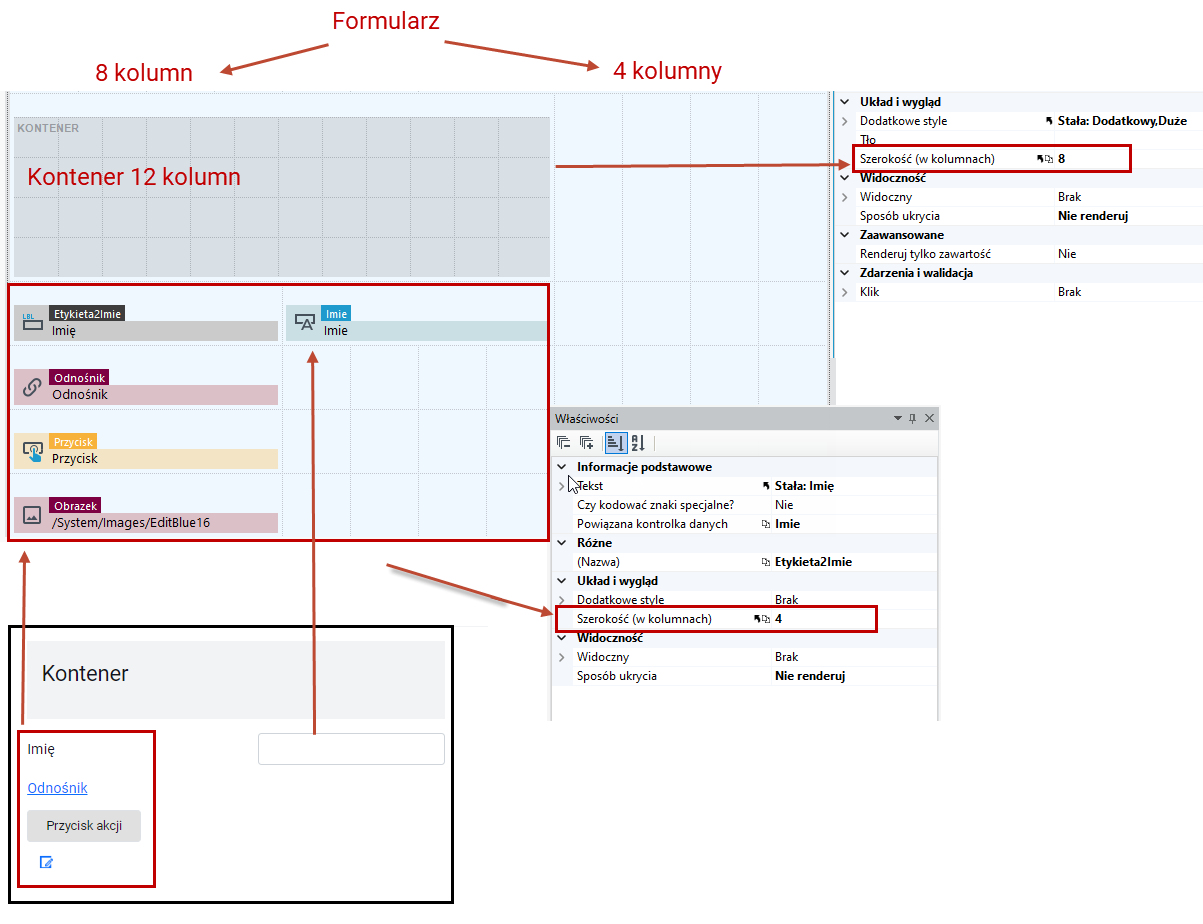Collapse the Zdarzenia i walidacja section
Viewport: 1203px width, 924px height.
845,273
